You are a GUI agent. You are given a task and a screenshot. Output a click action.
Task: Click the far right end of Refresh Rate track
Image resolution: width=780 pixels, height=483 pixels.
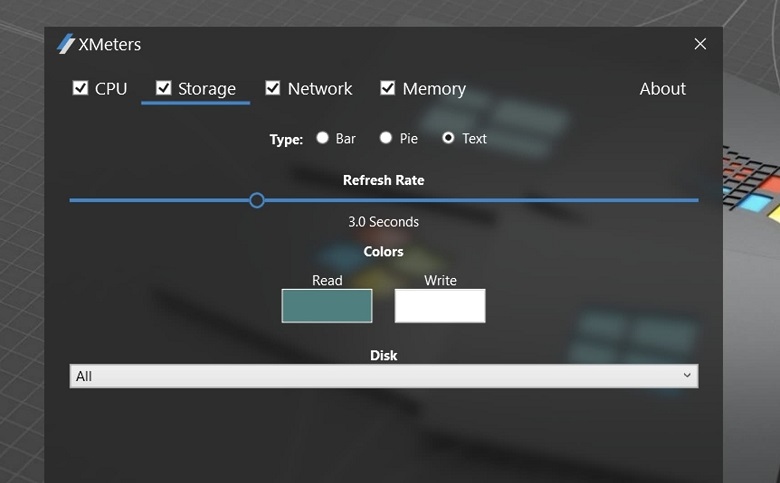(x=695, y=200)
